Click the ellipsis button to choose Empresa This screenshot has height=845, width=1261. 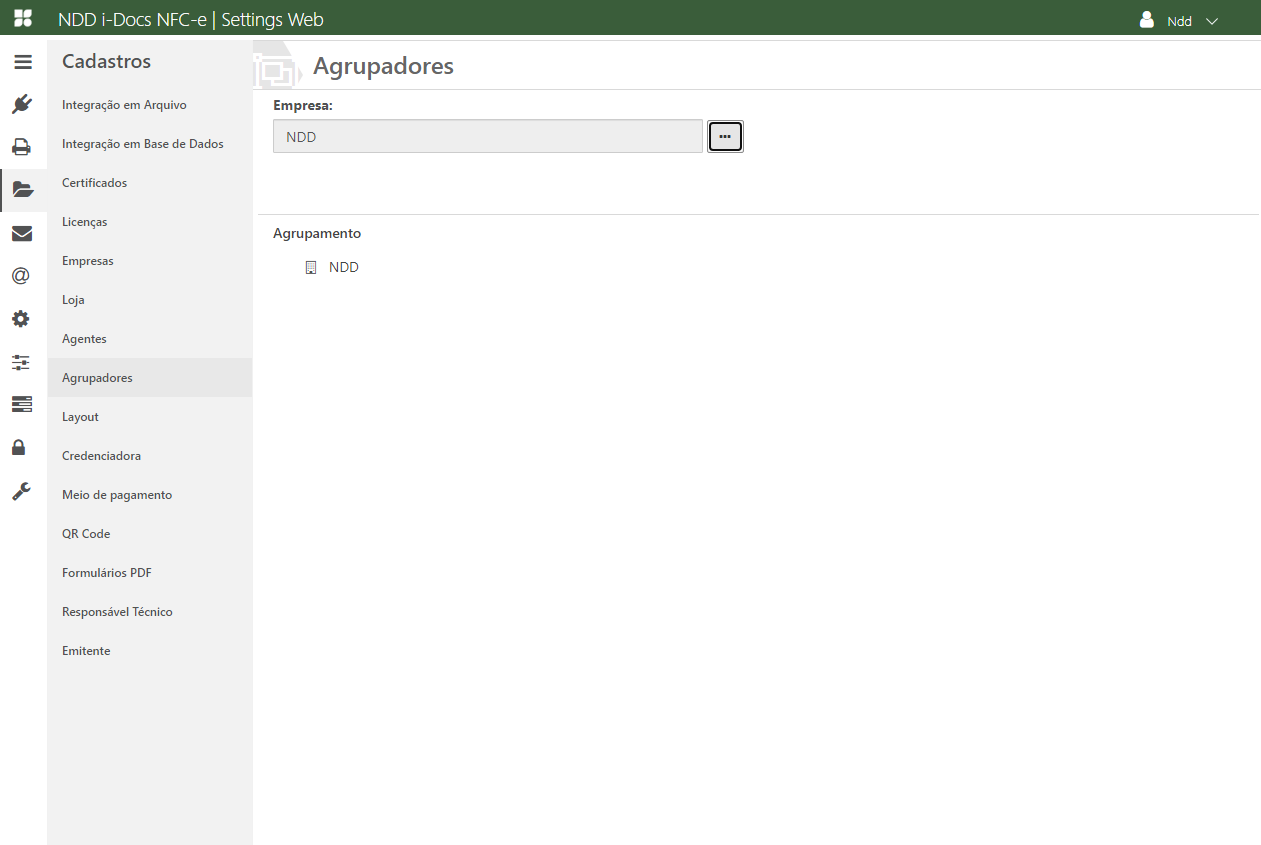click(725, 136)
